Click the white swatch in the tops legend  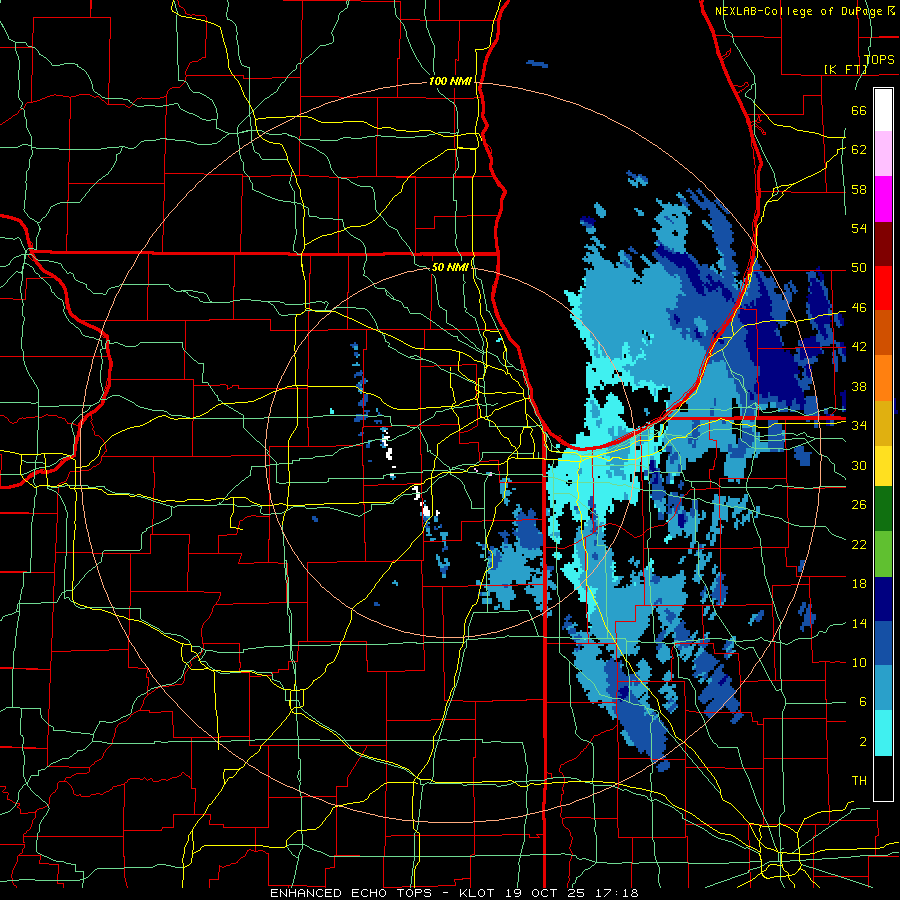pyautogui.click(x=883, y=110)
